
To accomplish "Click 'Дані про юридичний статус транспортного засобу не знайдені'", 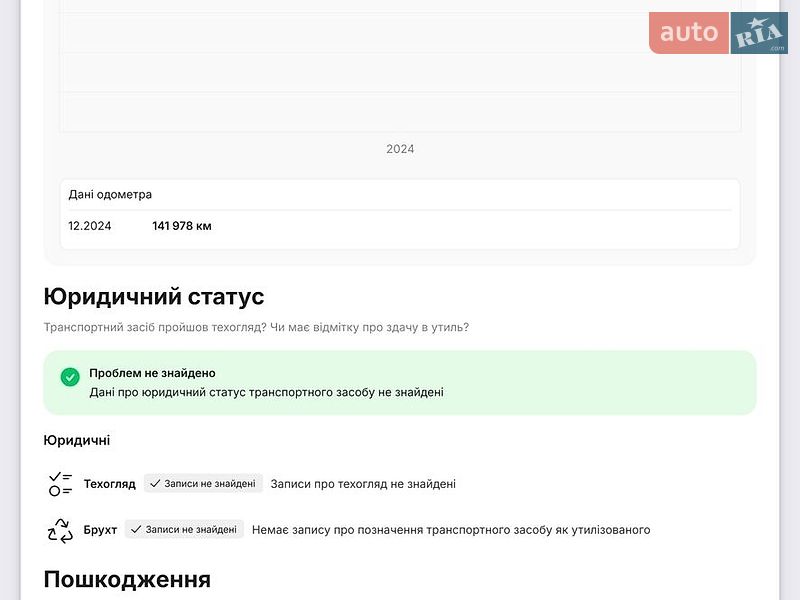I will point(266,392).
